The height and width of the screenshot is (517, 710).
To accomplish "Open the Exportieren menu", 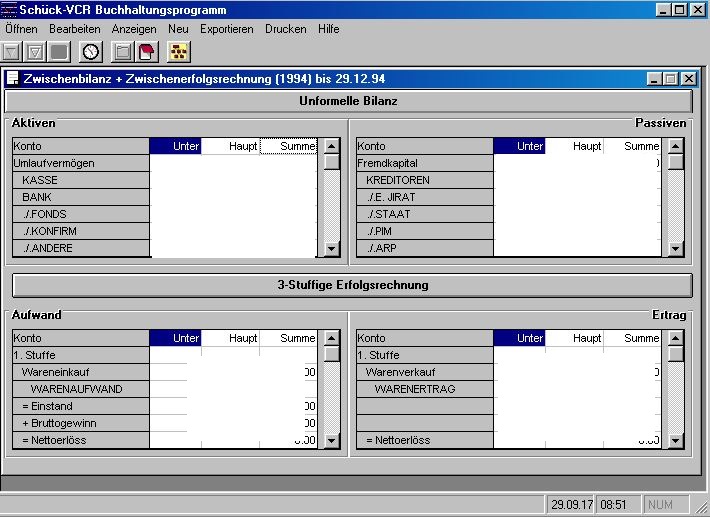I will (x=226, y=29).
